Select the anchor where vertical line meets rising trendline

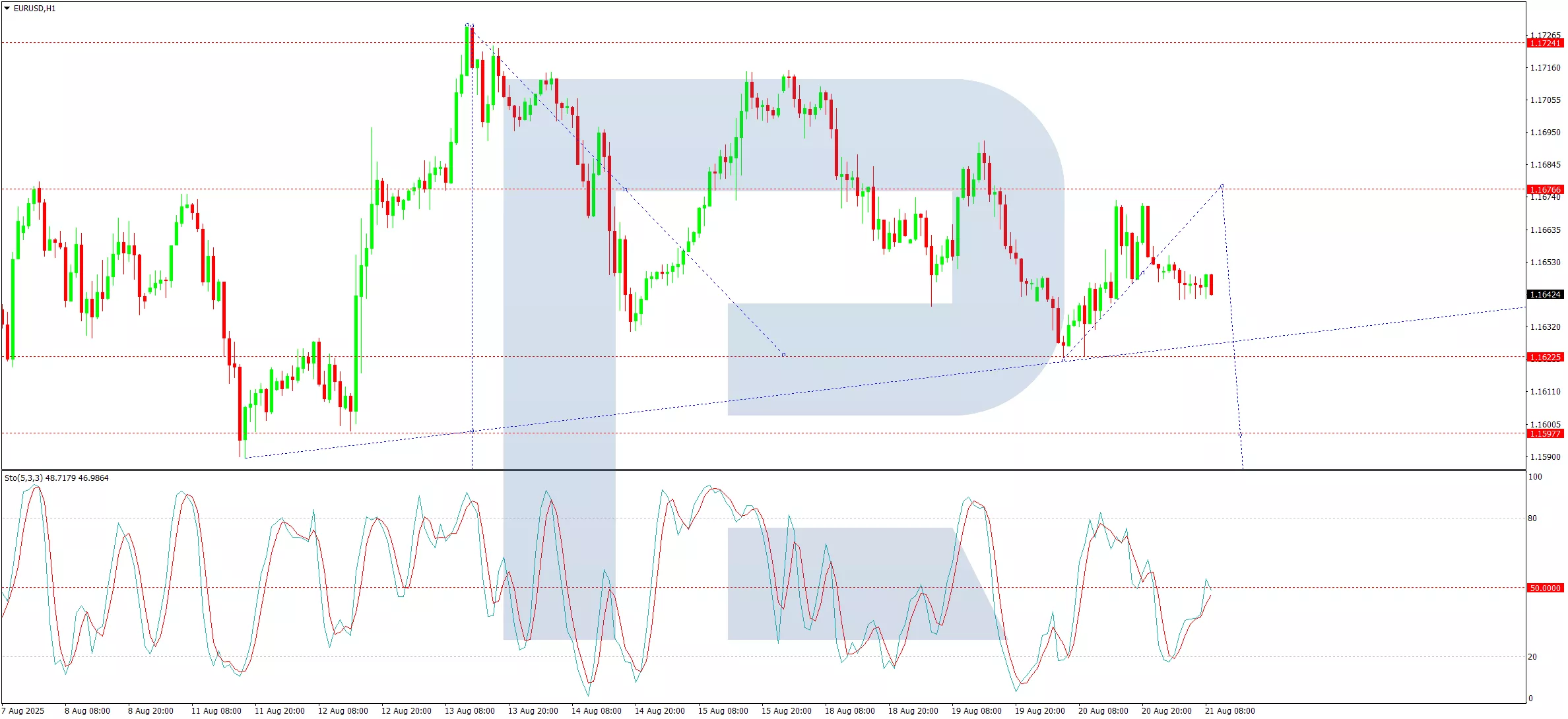472,431
